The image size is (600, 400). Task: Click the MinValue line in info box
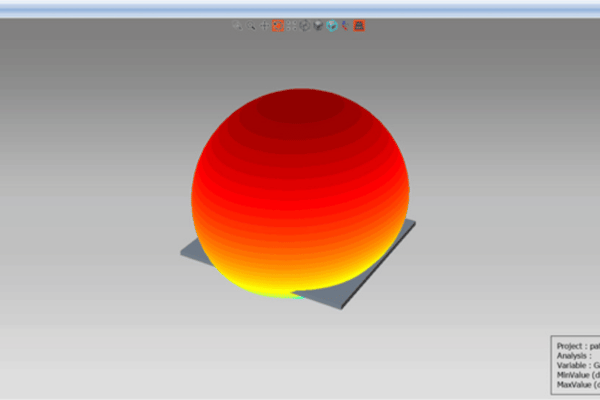(x=577, y=375)
